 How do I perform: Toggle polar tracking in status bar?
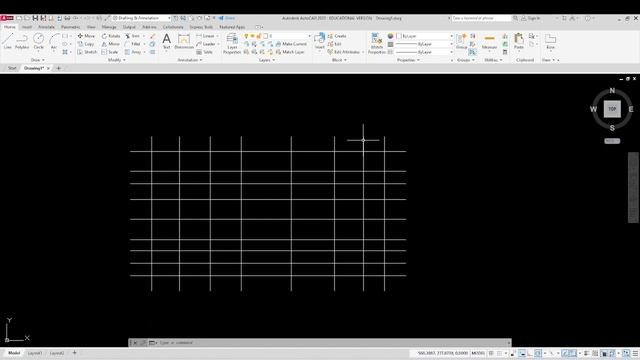(538, 353)
